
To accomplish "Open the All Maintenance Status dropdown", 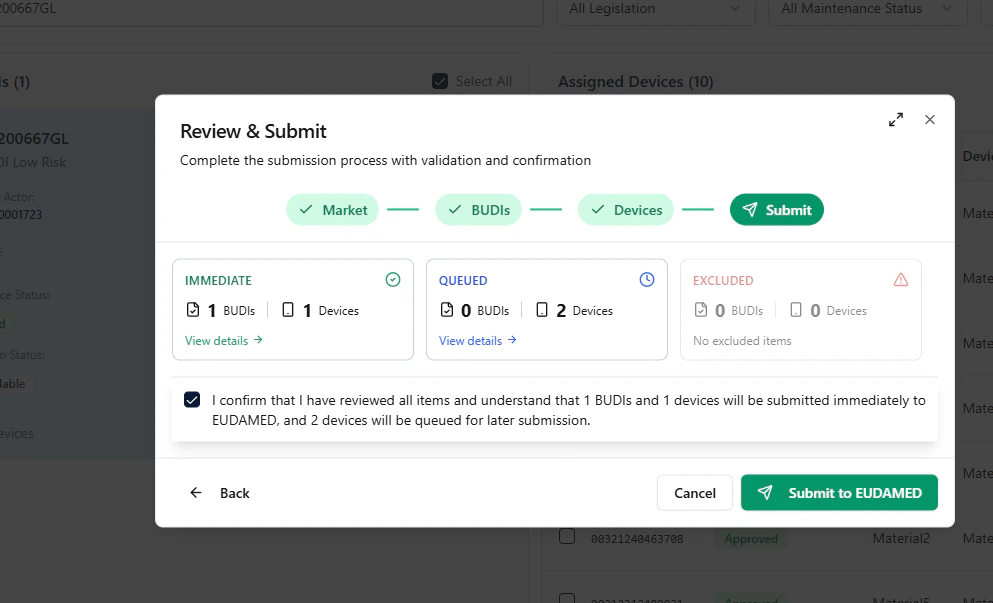I will tap(866, 7).
